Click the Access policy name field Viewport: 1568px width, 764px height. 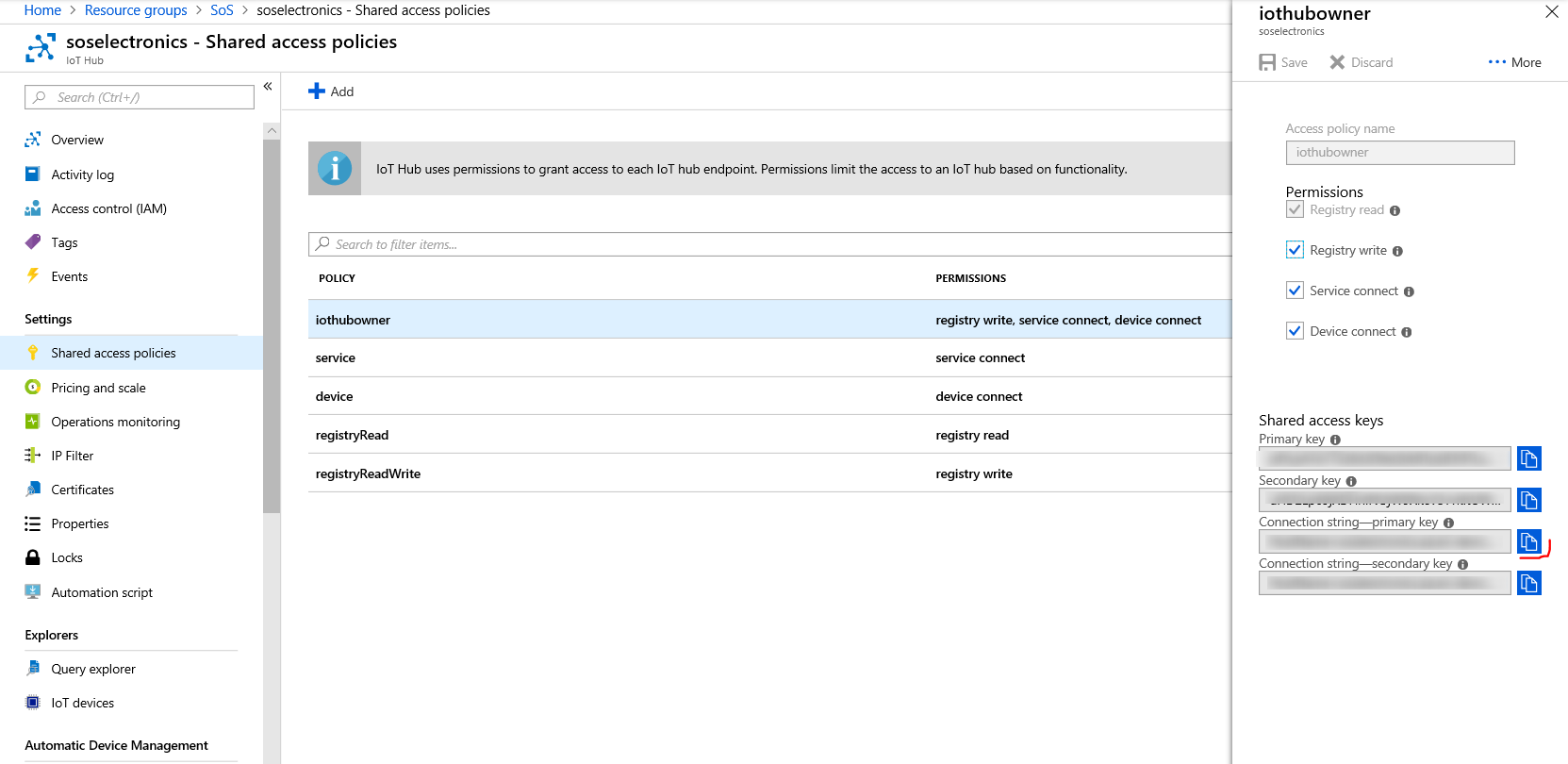point(1400,153)
